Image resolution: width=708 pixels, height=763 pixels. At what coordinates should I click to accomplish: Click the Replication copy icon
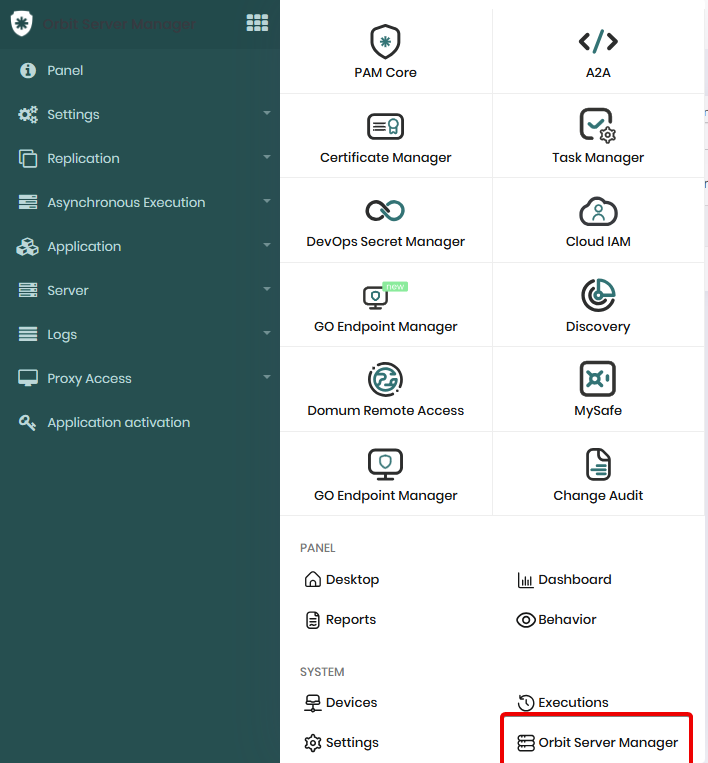click(28, 159)
